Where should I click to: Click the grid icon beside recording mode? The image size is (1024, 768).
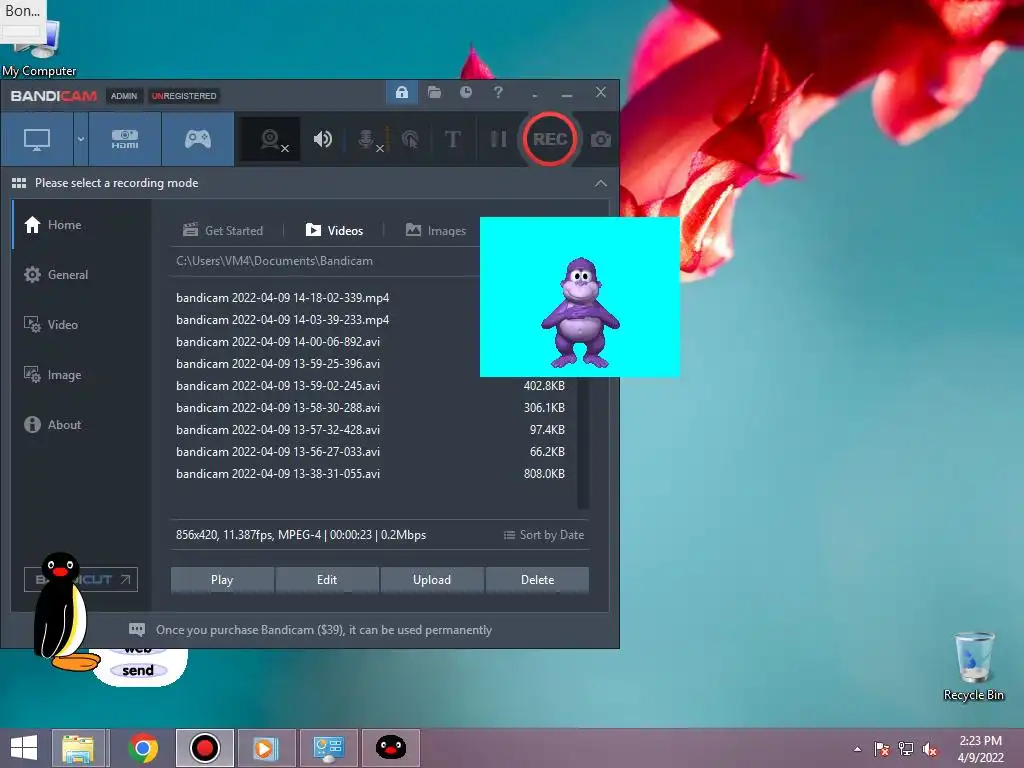click(19, 183)
